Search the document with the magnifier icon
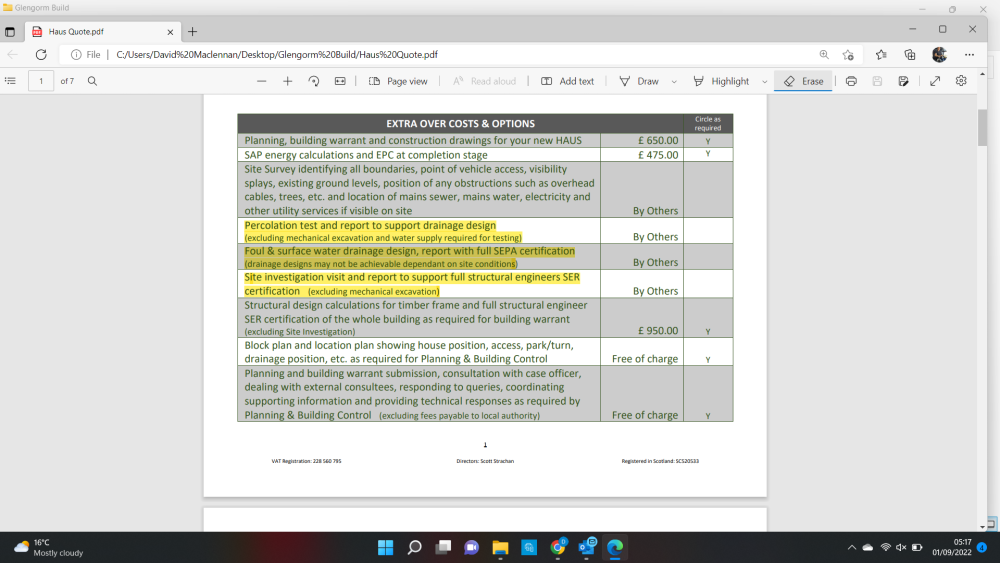The width and height of the screenshot is (1000, 563). (x=92, y=81)
